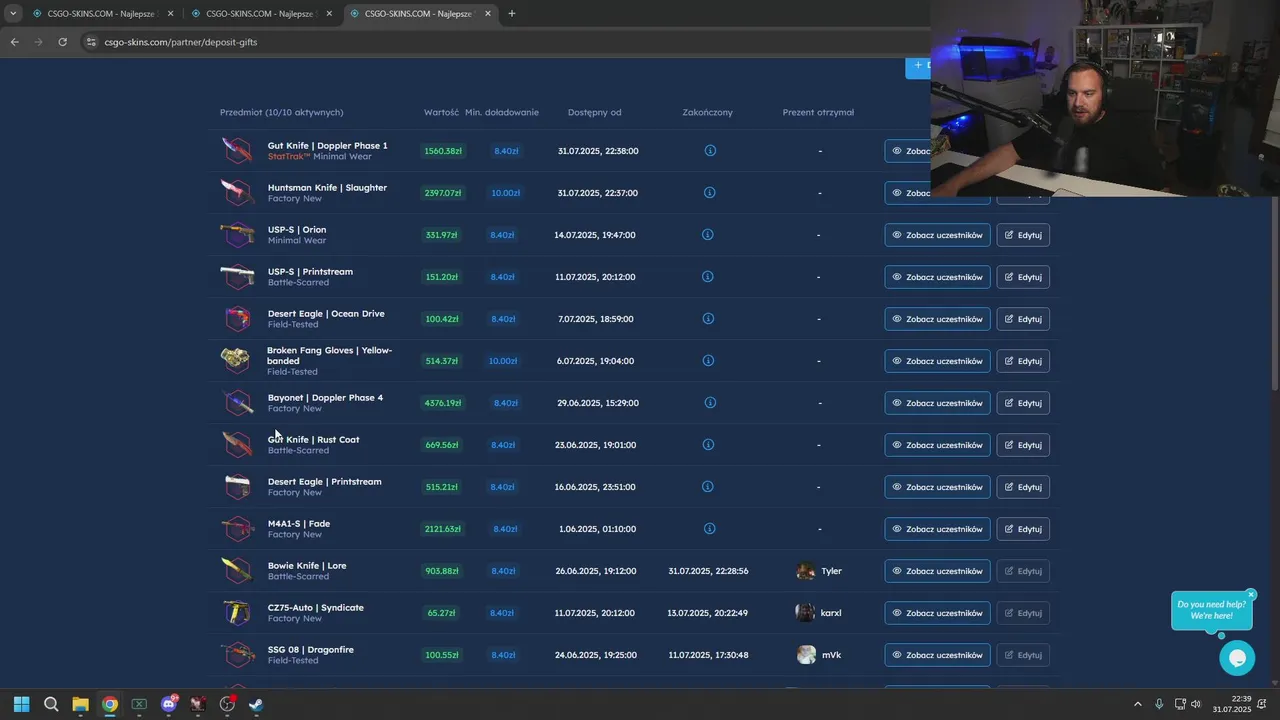Click Zobacz uczestników for SSG 08 Dragonfire
Viewport: 1280px width, 720px height.
coord(937,655)
